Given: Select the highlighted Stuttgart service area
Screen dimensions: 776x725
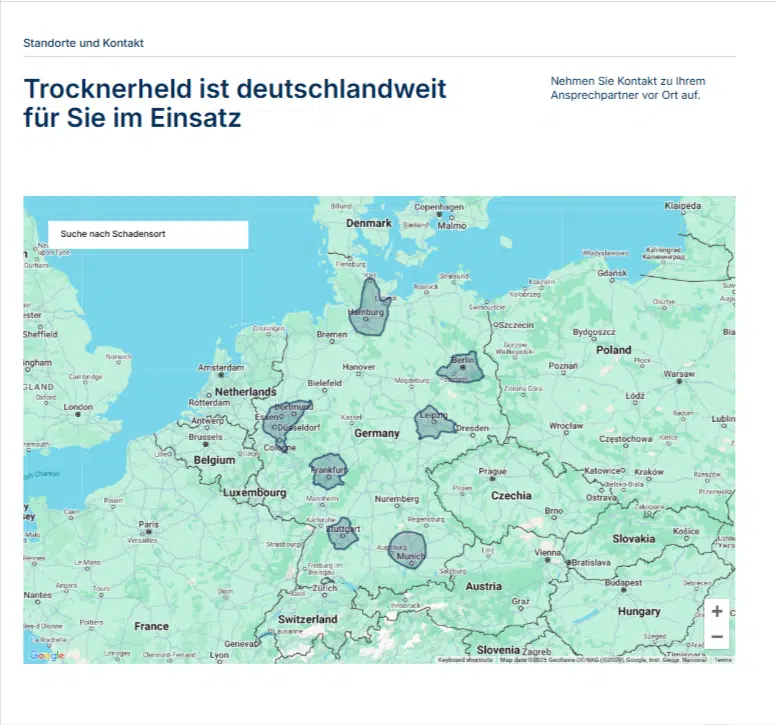Looking at the screenshot, I should [x=343, y=534].
